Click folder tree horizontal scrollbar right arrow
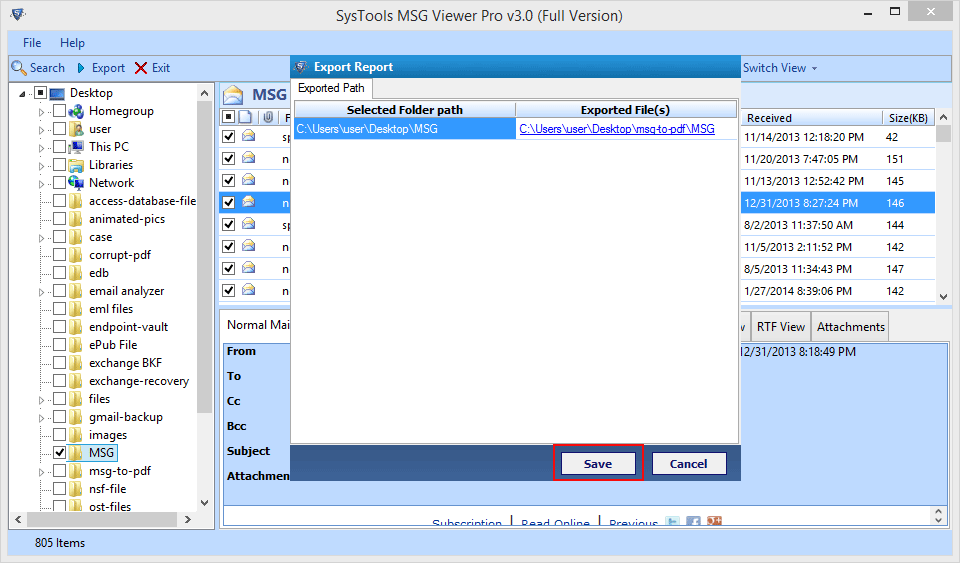Screen dimensions: 960x563 (188, 520)
